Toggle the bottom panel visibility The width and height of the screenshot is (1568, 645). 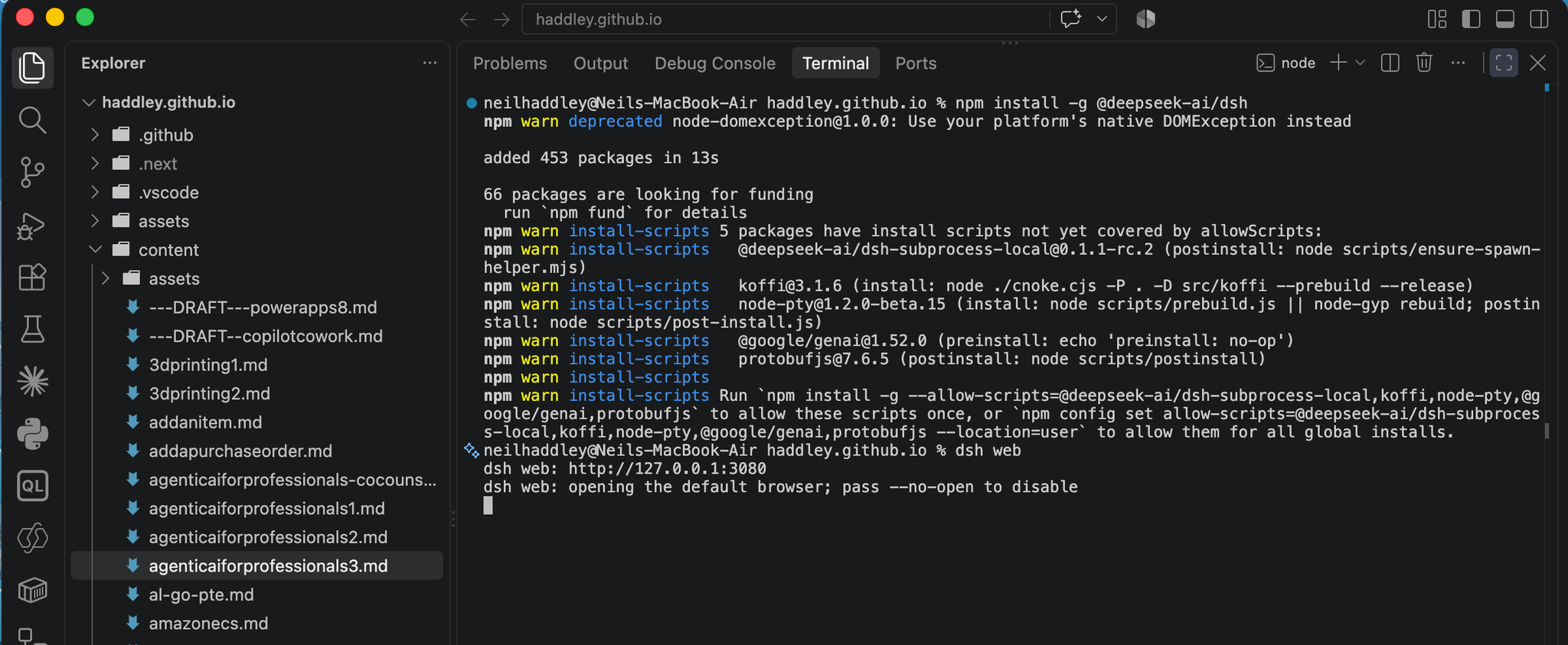click(1504, 19)
